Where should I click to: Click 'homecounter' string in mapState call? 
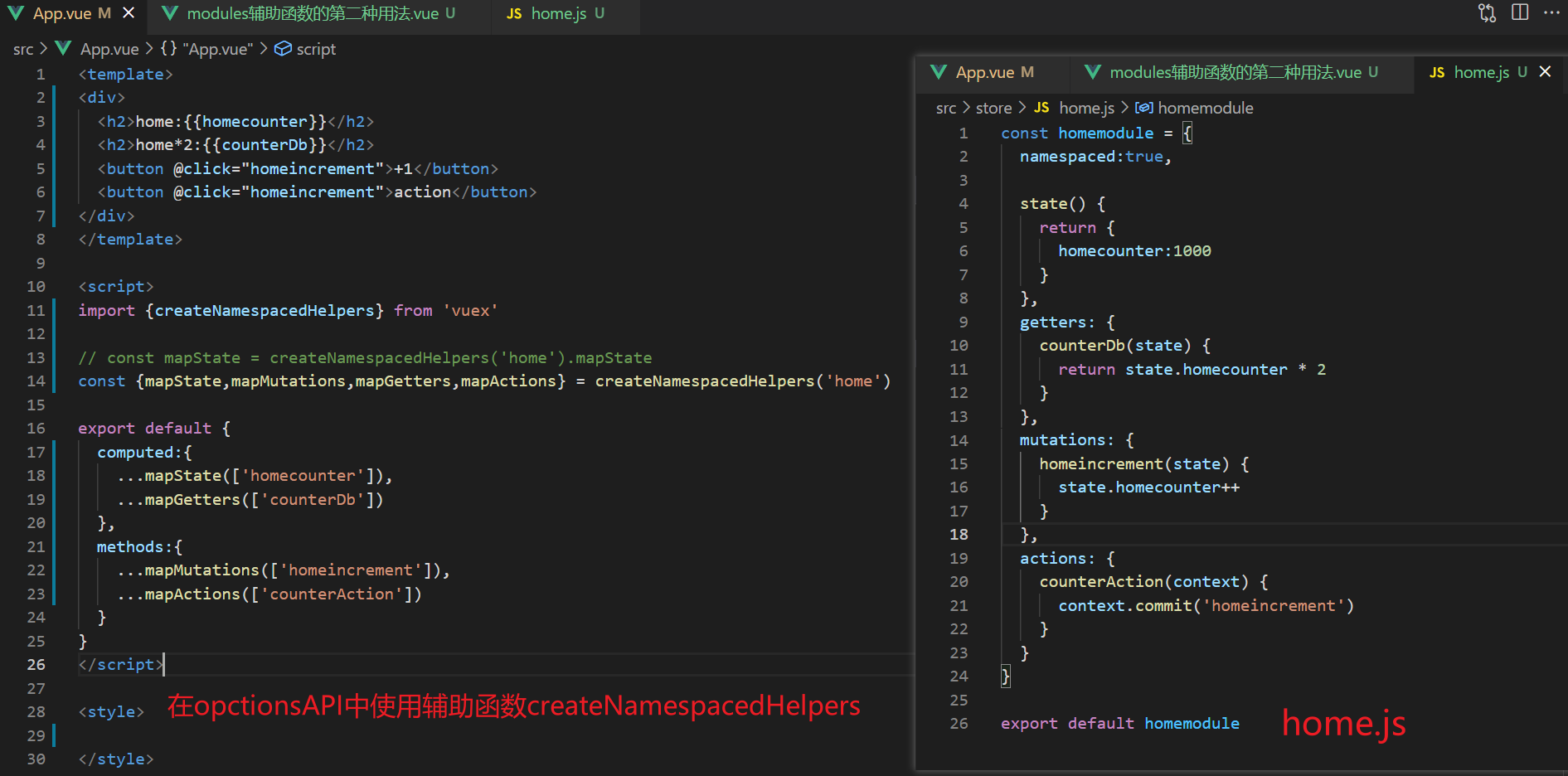tap(303, 476)
